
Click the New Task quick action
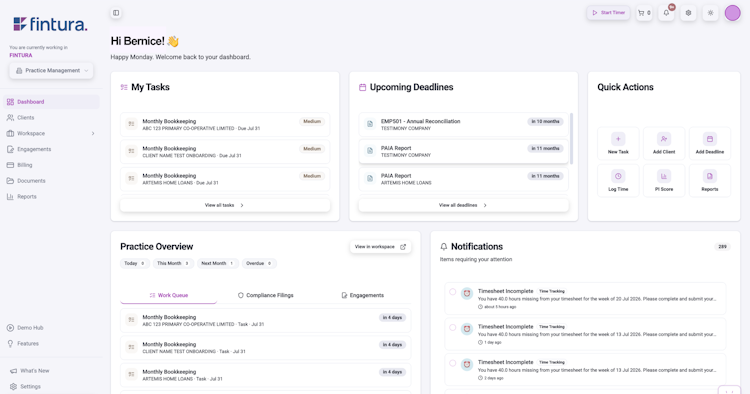(x=618, y=143)
